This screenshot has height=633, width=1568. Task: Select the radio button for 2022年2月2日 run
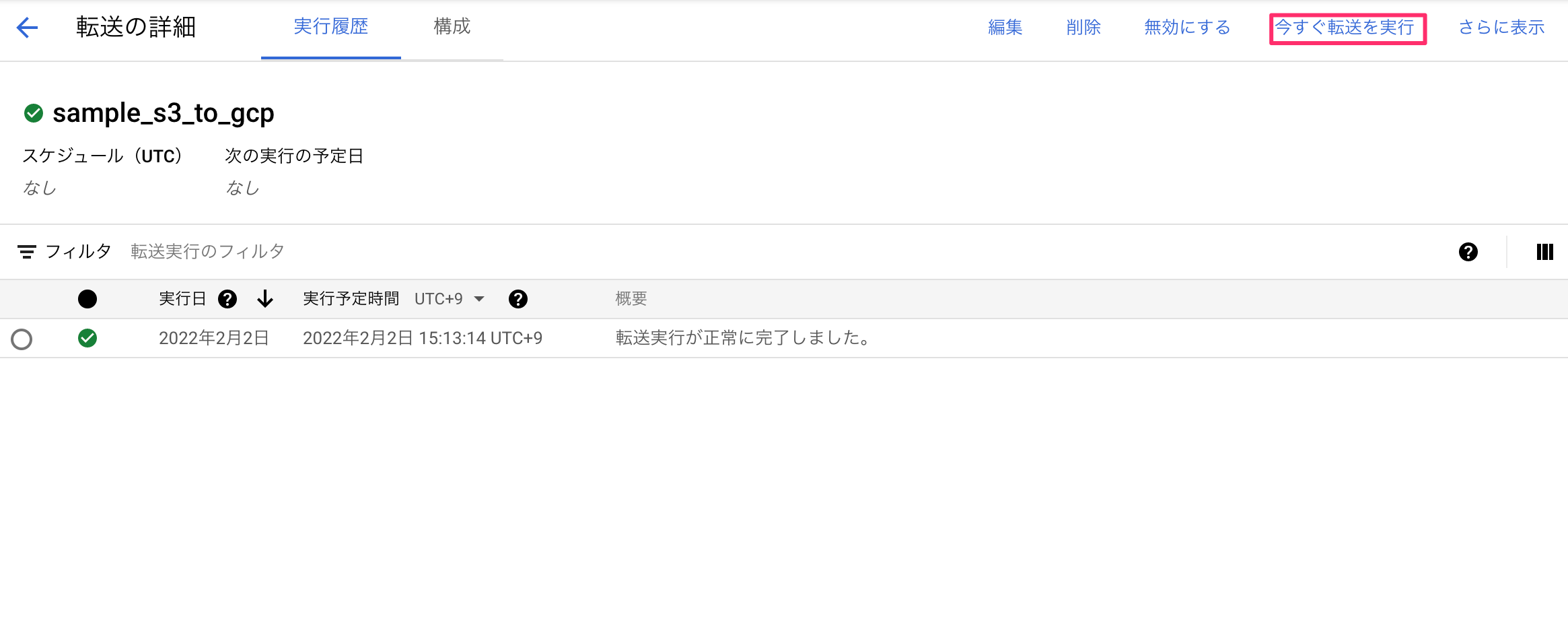tap(22, 339)
